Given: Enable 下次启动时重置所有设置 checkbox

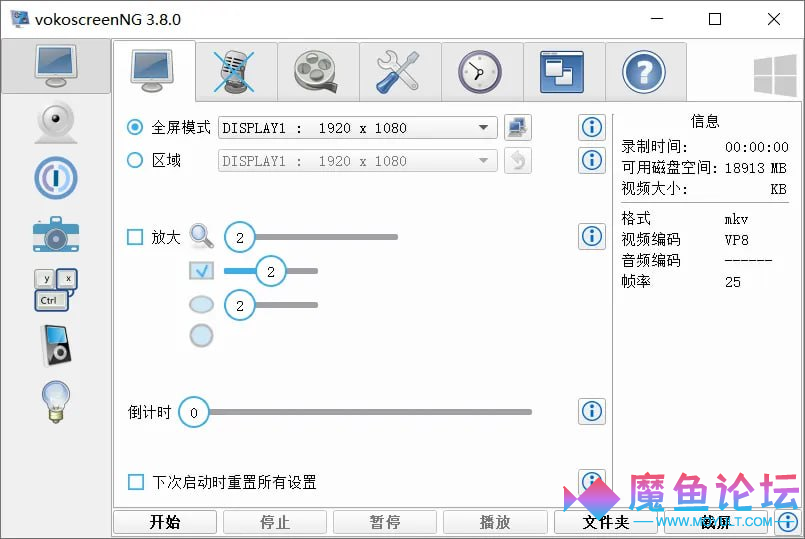Looking at the screenshot, I should click(x=136, y=482).
